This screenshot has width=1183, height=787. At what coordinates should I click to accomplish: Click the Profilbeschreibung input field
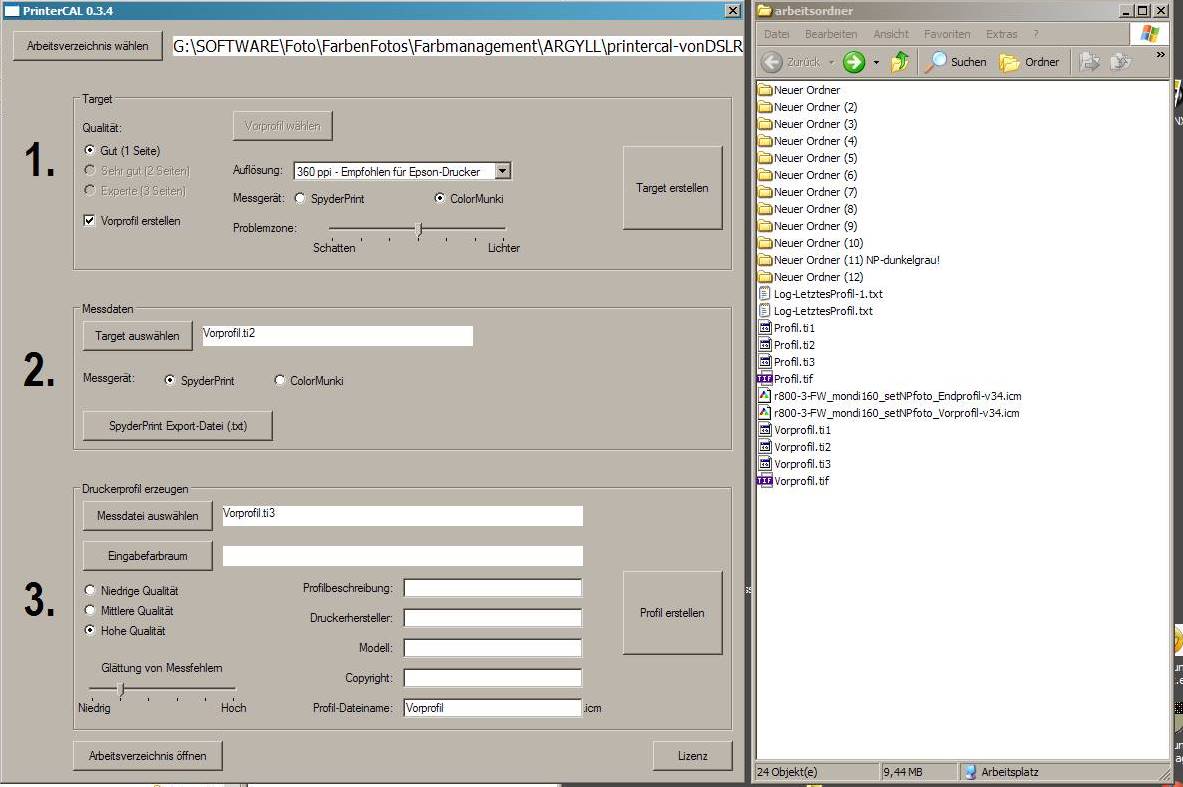pos(492,588)
